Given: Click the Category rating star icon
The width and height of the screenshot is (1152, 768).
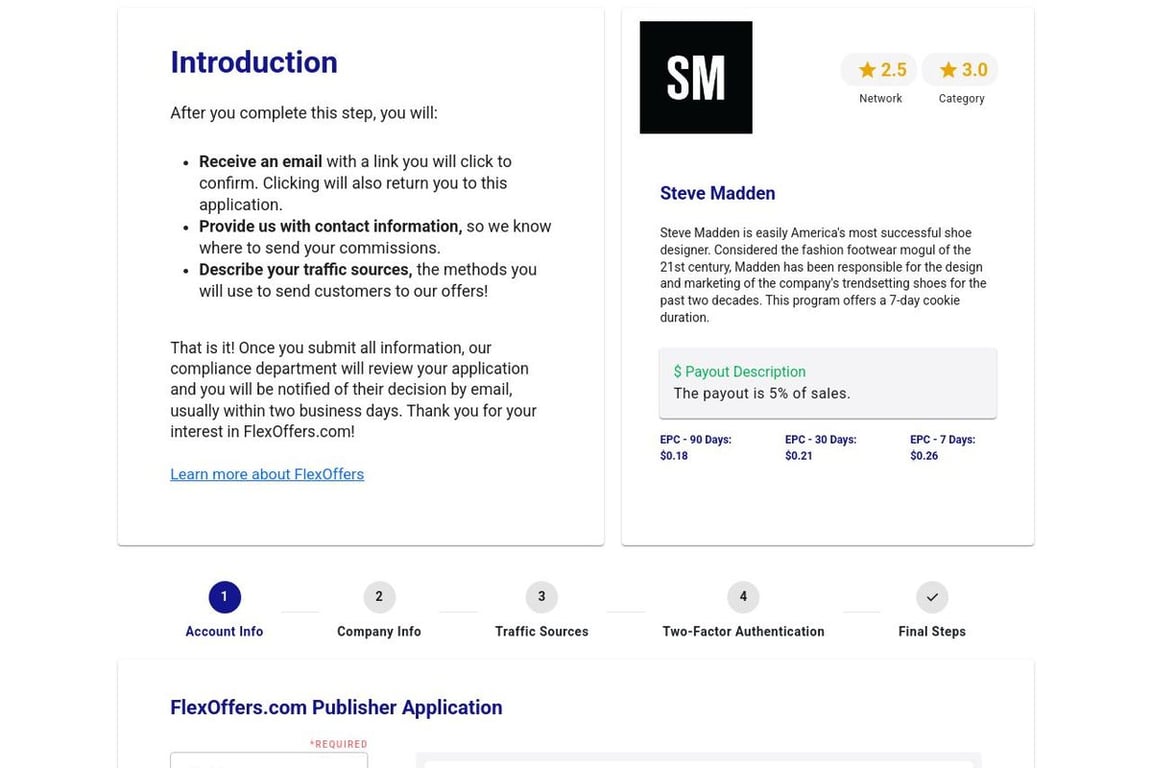Looking at the screenshot, I should click(948, 70).
